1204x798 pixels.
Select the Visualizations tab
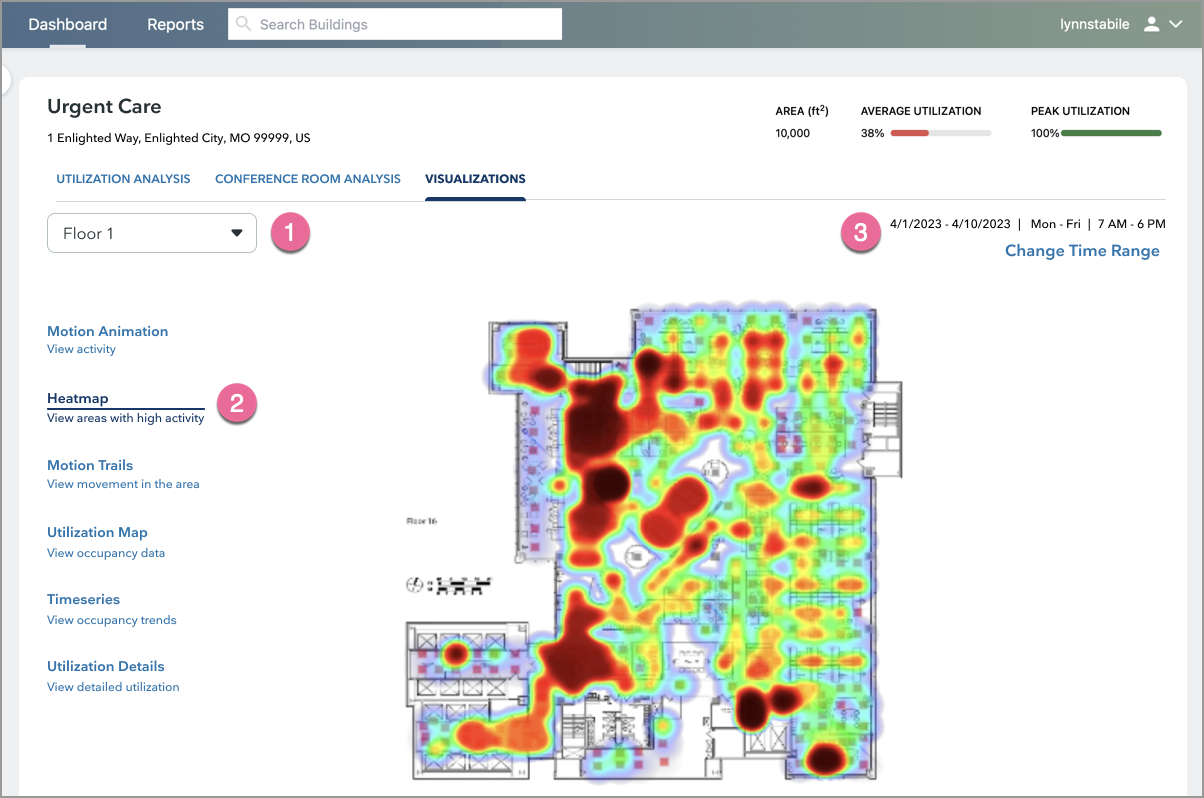tap(475, 179)
